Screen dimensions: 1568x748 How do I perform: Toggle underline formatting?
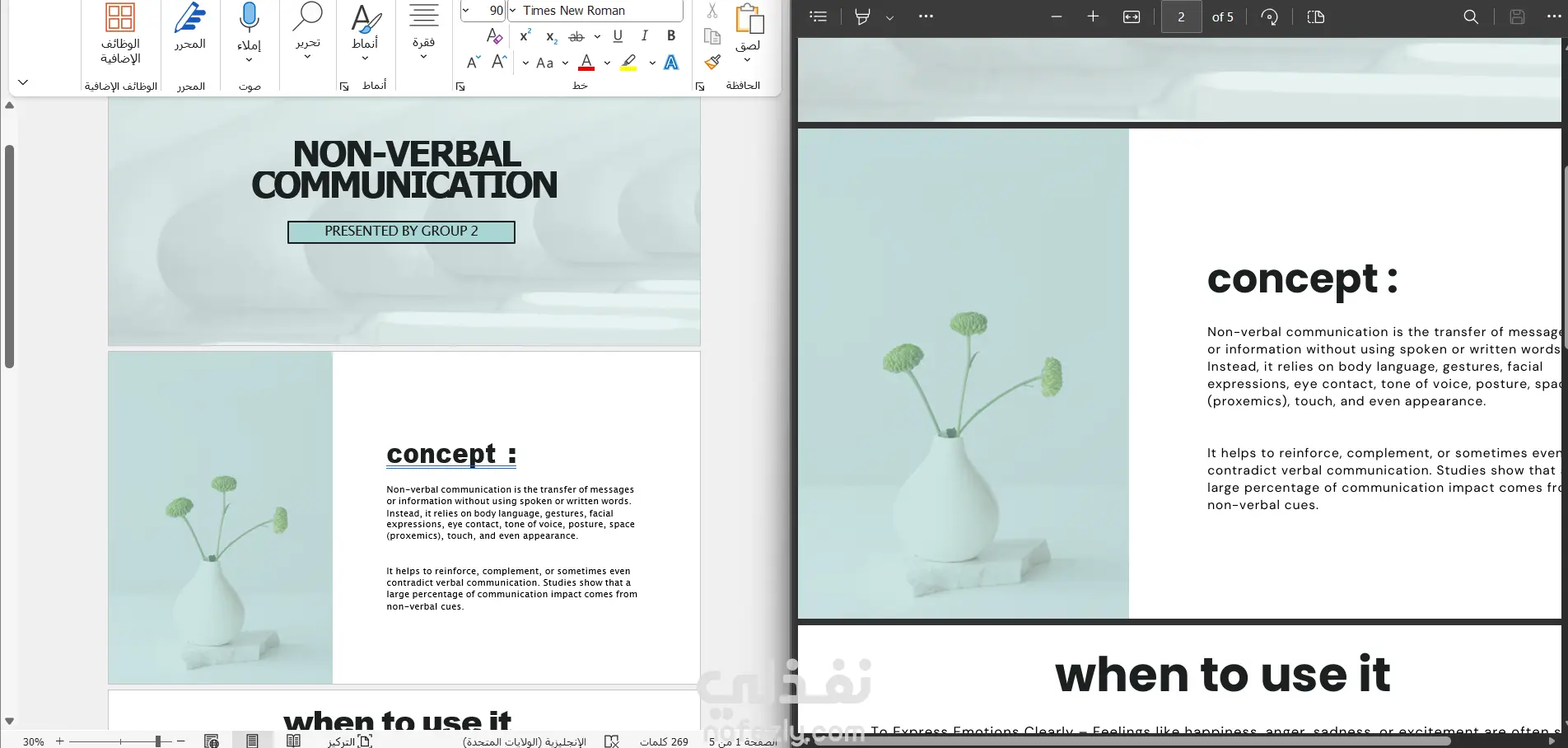pos(618,36)
